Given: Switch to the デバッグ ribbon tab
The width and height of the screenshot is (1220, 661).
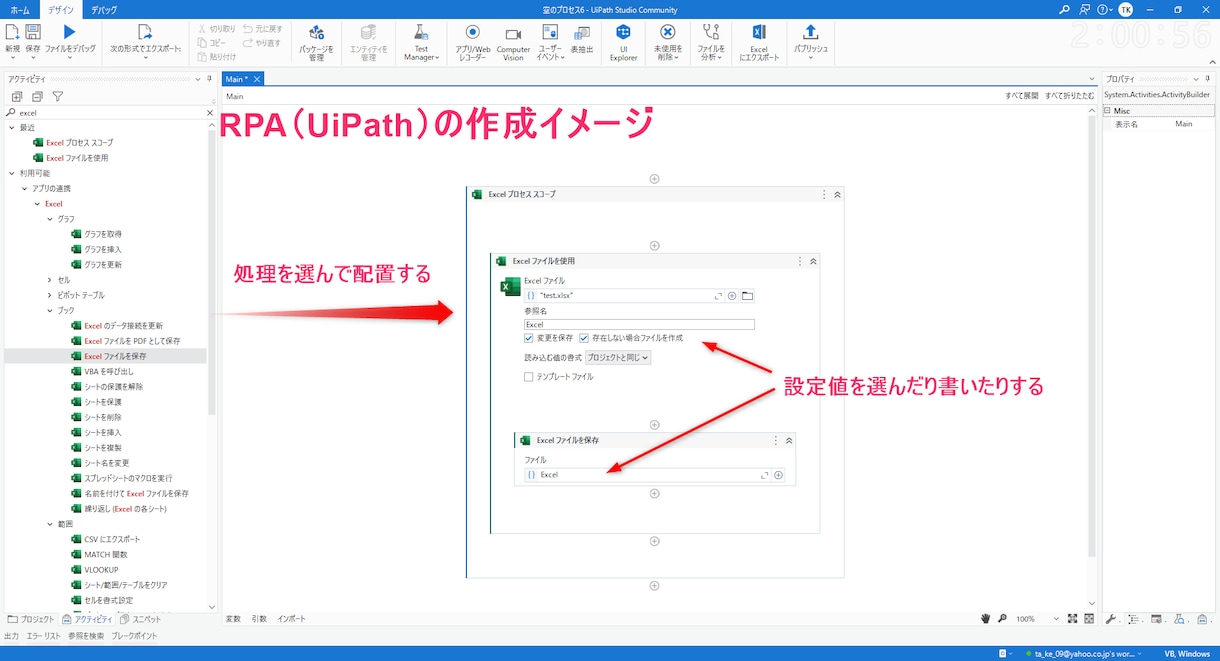Looking at the screenshot, I should 103,9.
